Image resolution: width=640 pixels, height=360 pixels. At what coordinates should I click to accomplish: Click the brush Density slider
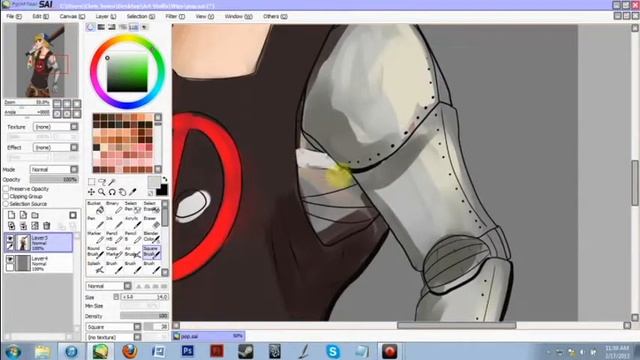pyautogui.click(x=144, y=316)
